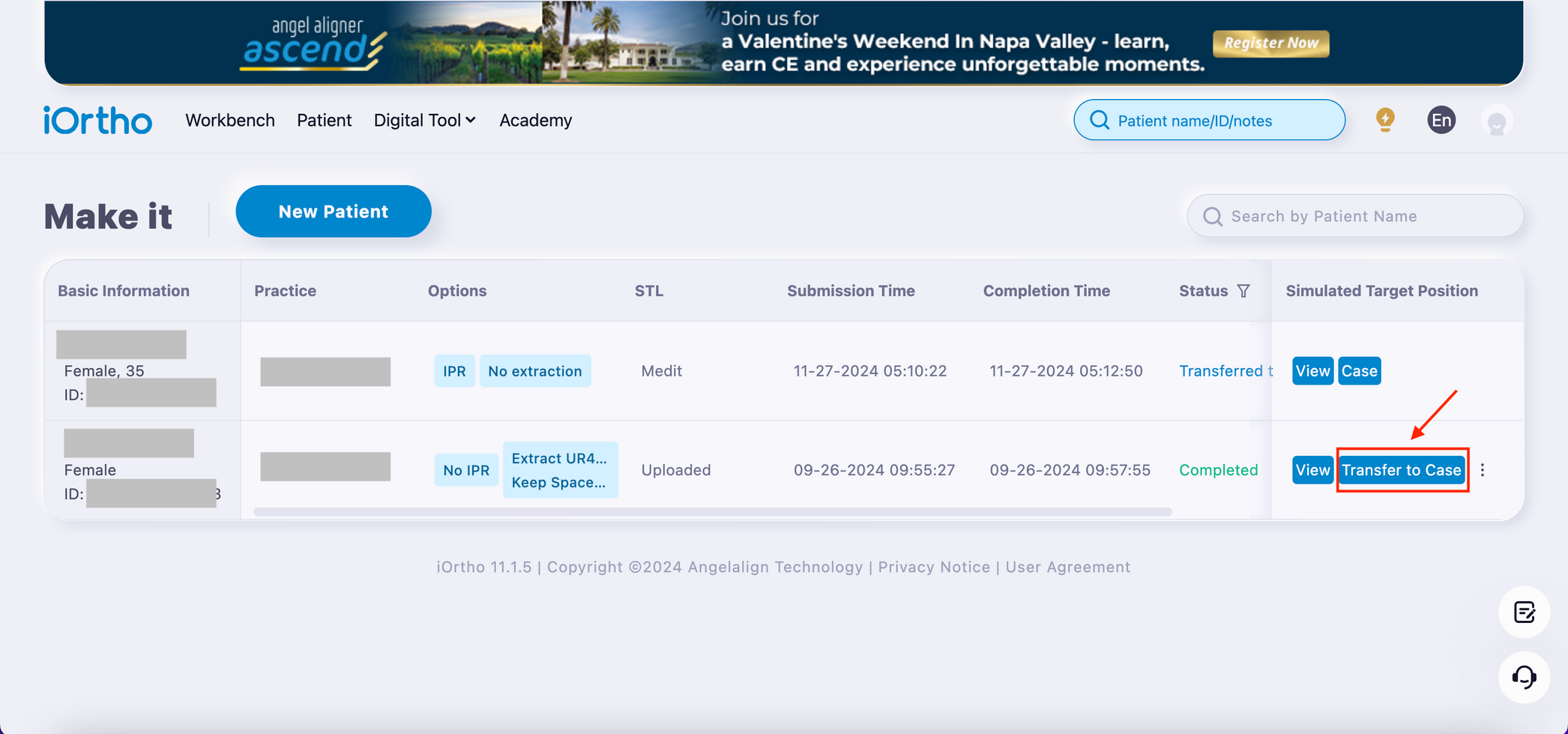Viewport: 1568px width, 734px height.
Task: Open the En language selector
Action: (x=1441, y=120)
